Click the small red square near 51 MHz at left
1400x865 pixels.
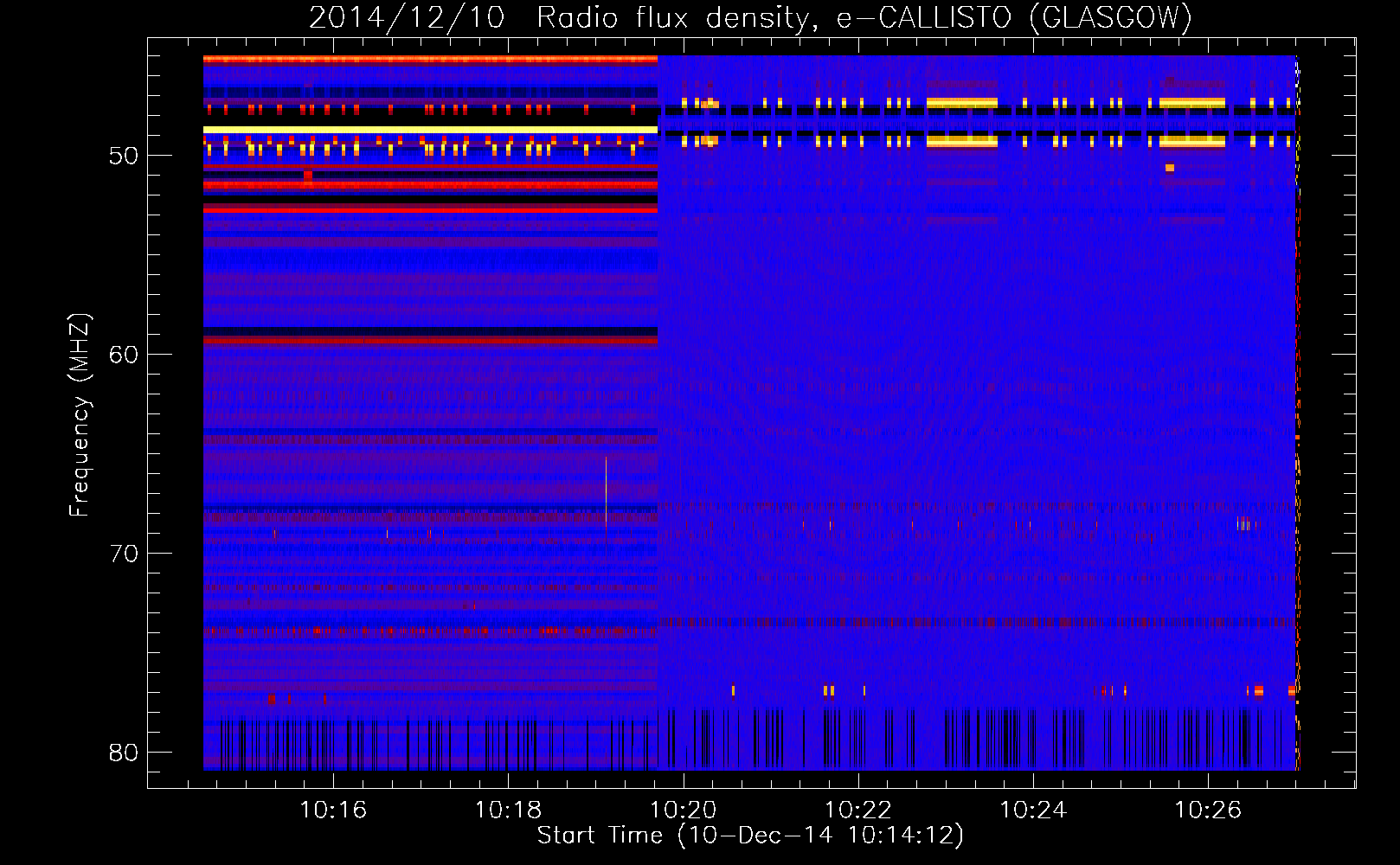pos(308,175)
